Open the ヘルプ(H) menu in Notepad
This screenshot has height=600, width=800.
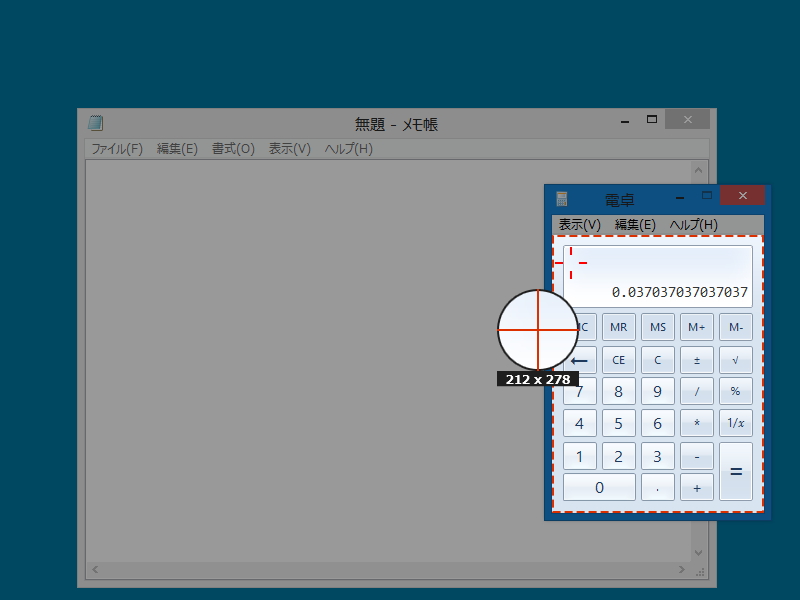[349, 149]
